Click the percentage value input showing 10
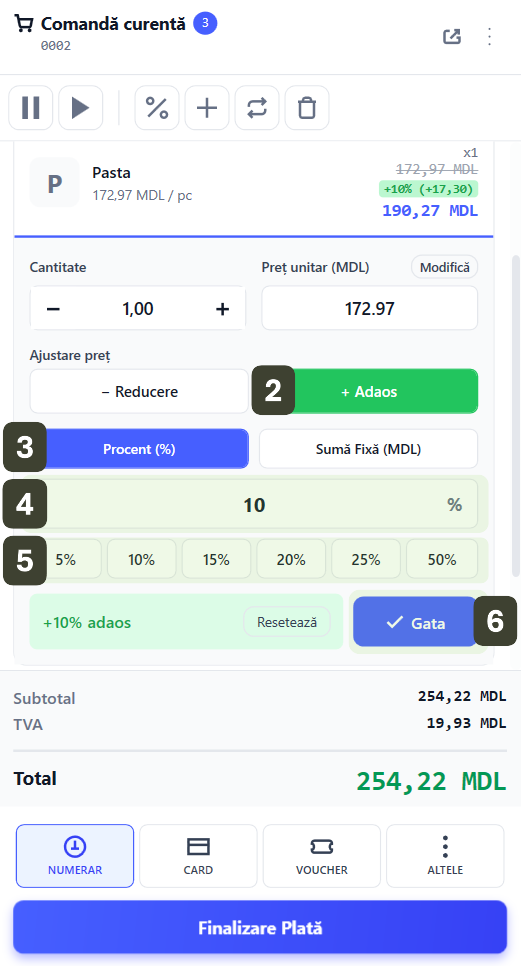Screen dimensions: 521x966 [x=254, y=505]
